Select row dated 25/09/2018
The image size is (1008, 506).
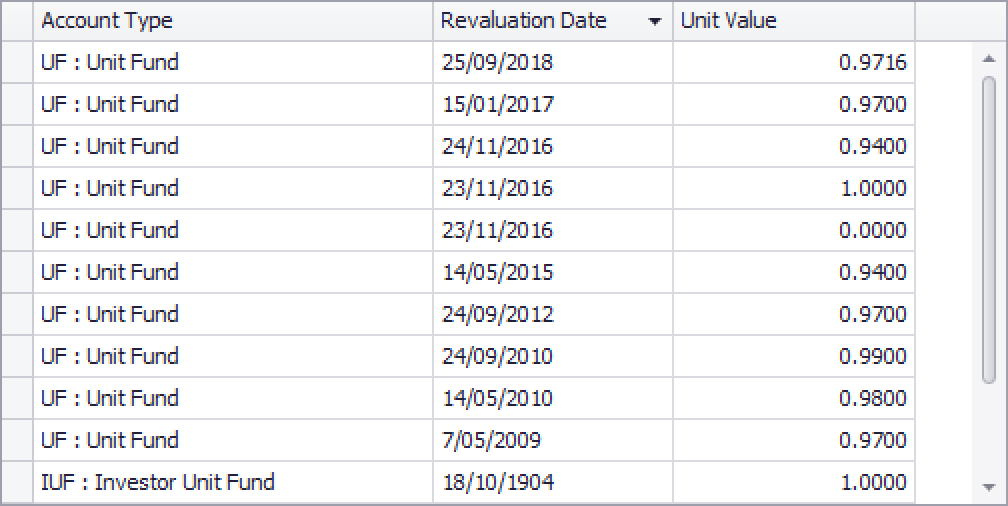click(x=474, y=62)
